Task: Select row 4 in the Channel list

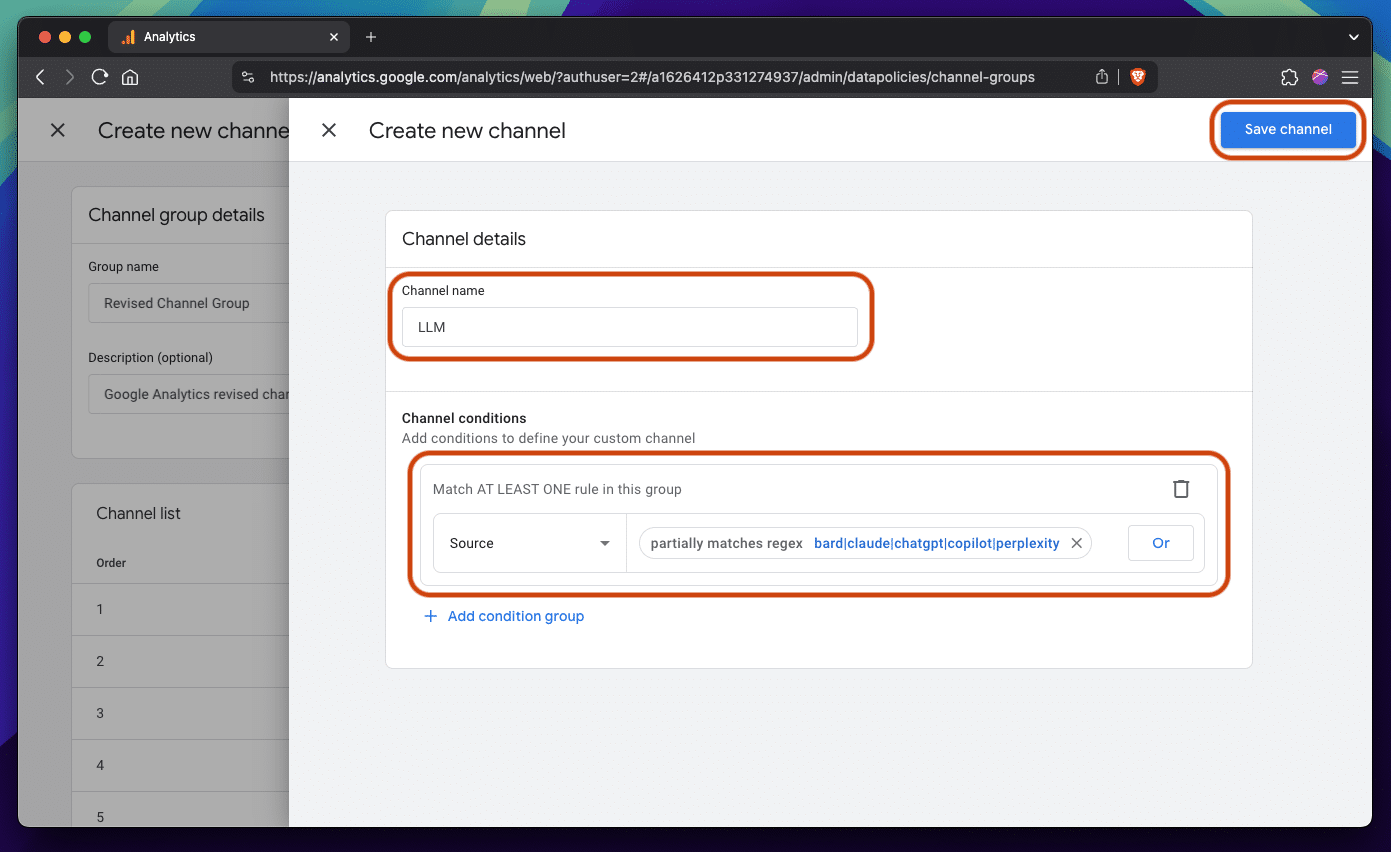Action: [180, 765]
